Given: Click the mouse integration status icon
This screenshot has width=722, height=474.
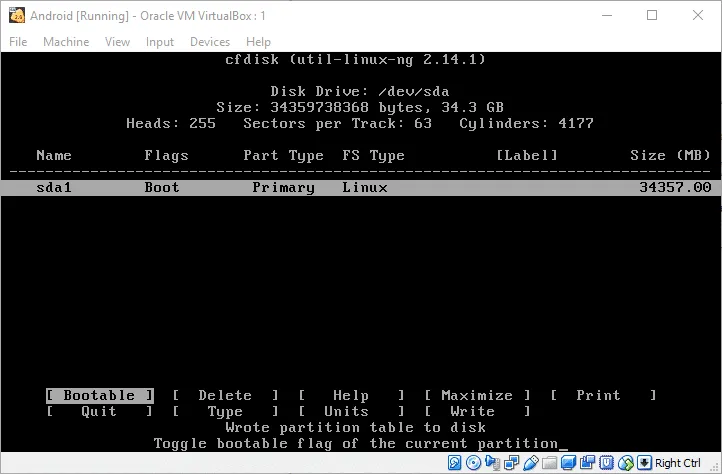Looking at the screenshot, I should [x=625, y=462].
